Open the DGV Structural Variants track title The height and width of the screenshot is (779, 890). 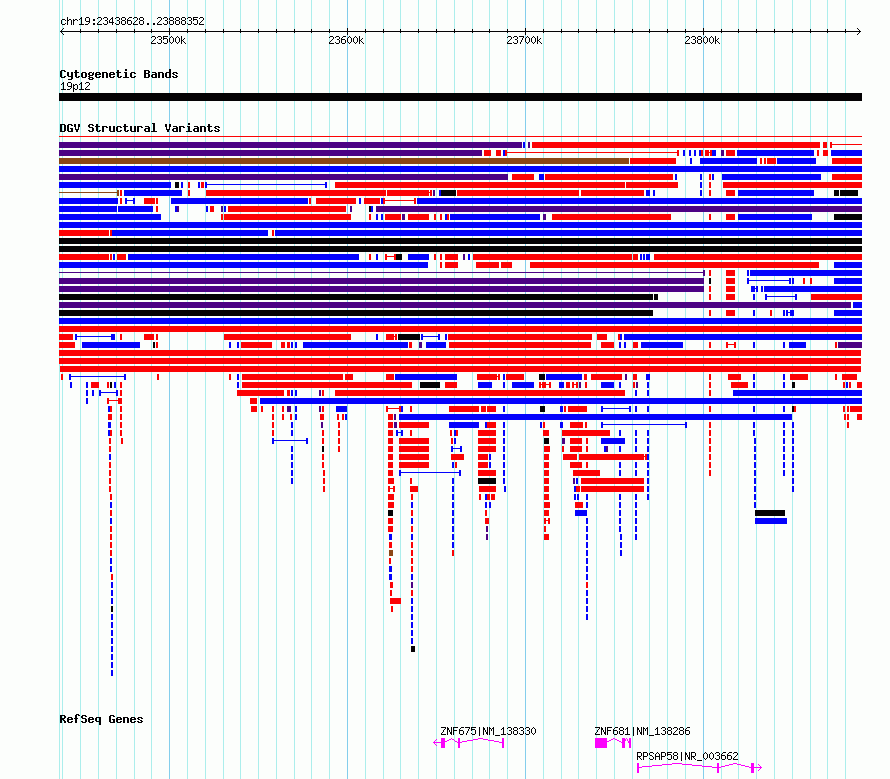click(140, 128)
